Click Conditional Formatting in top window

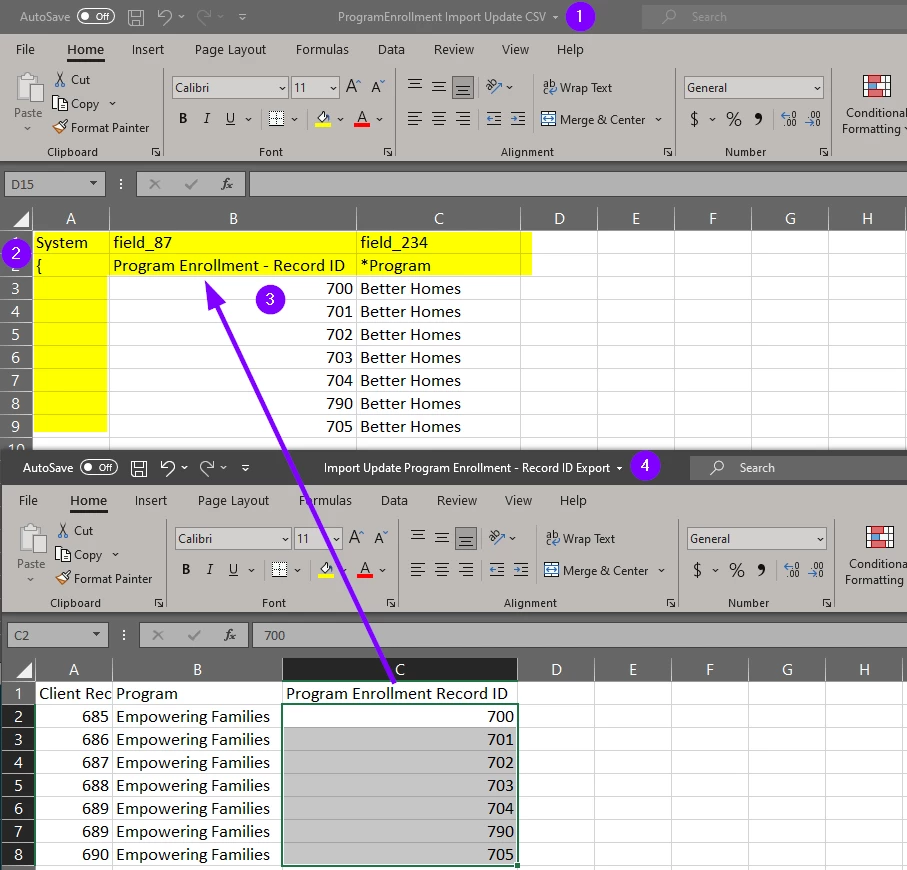(875, 104)
